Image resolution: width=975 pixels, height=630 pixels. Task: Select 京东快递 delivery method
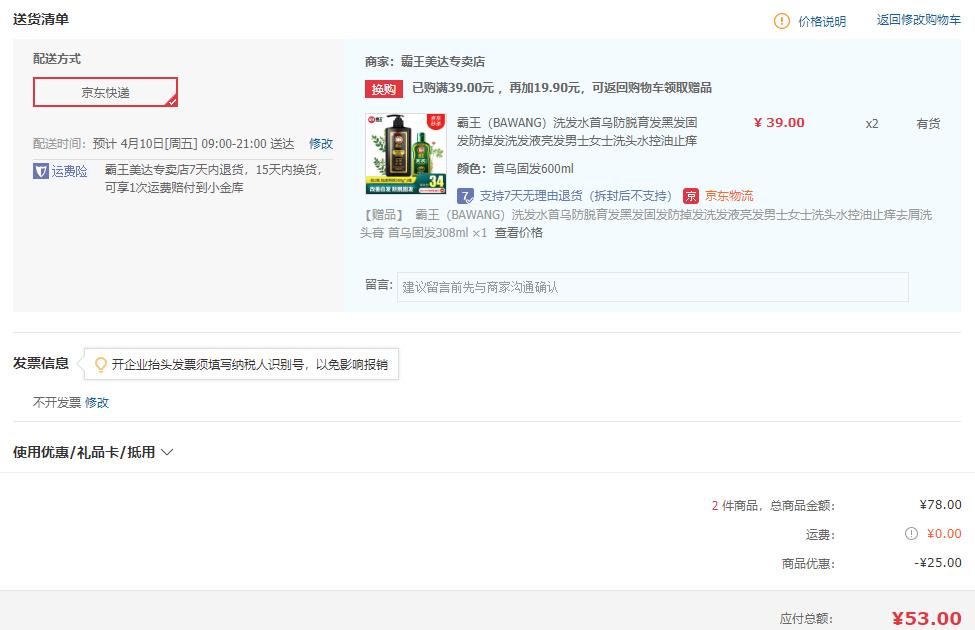pos(105,92)
